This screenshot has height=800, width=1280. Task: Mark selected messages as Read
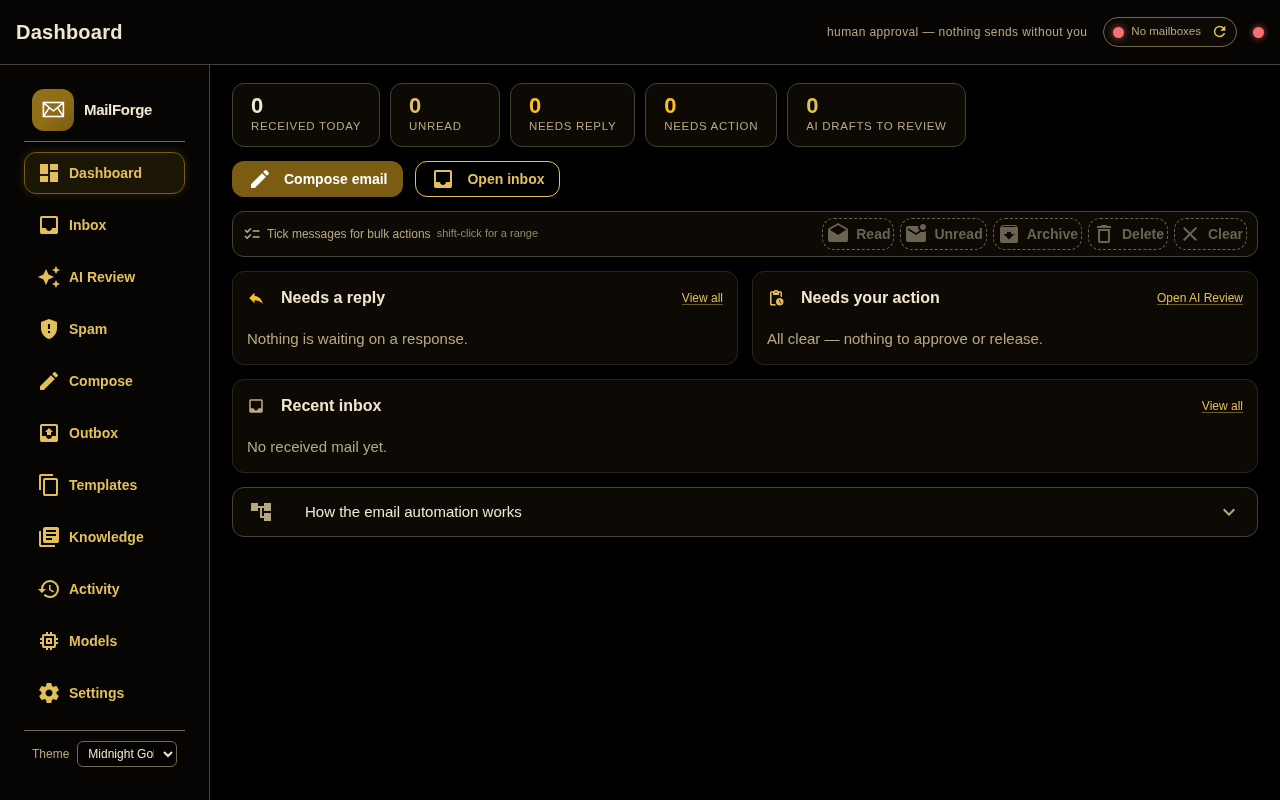point(858,234)
